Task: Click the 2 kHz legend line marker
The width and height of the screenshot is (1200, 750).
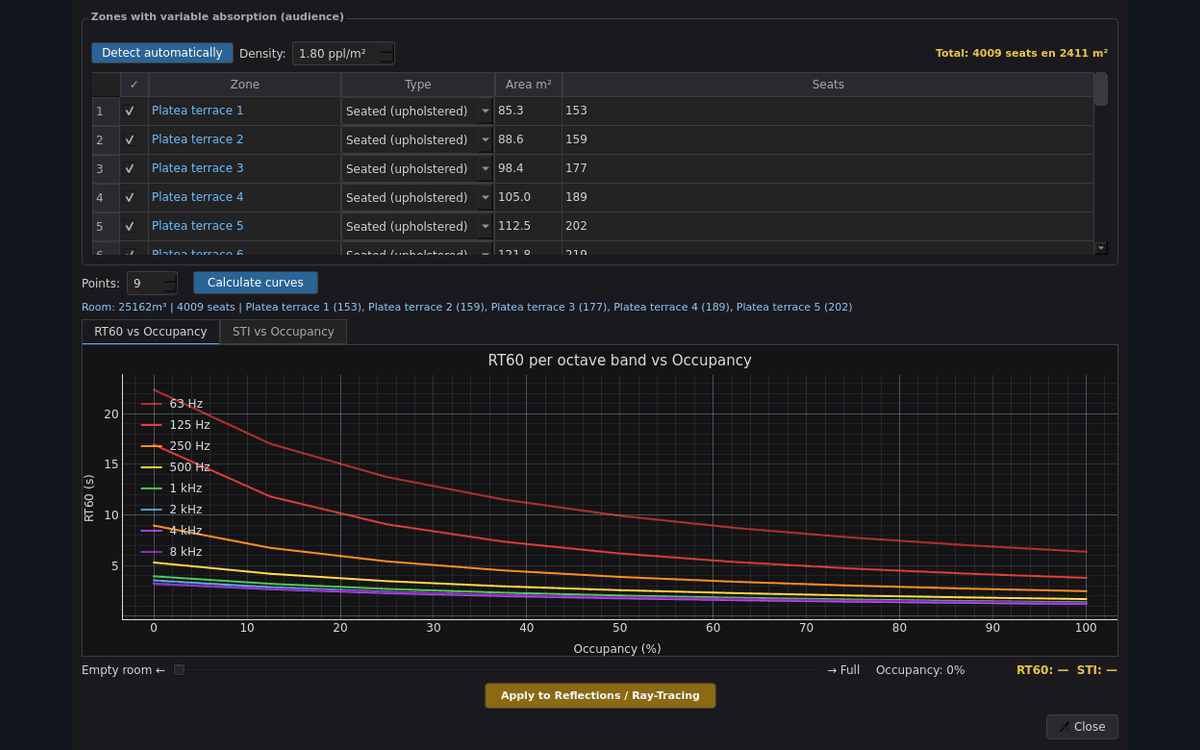Action: pyautogui.click(x=152, y=510)
